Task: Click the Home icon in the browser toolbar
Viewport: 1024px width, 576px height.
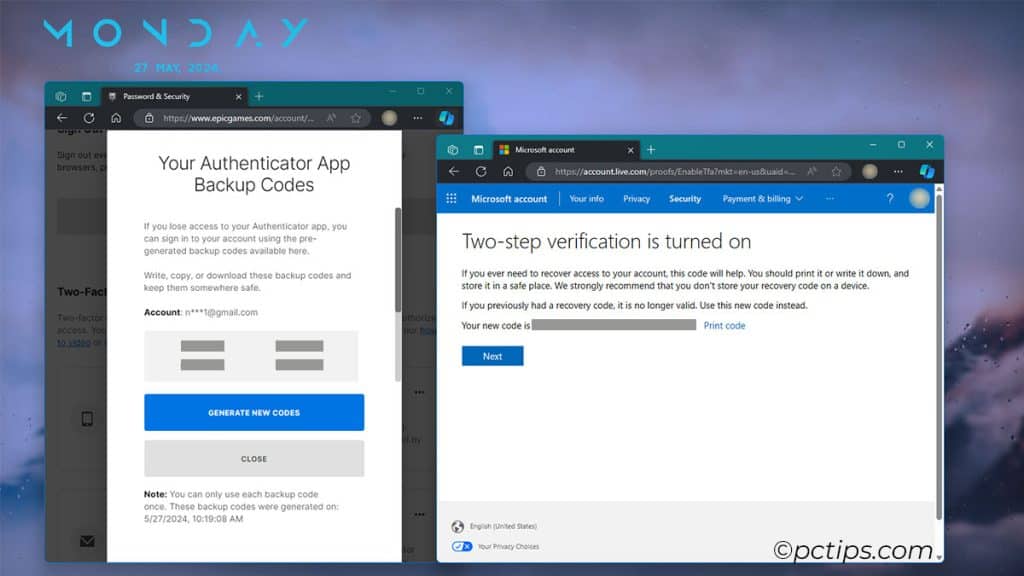Action: [507, 170]
